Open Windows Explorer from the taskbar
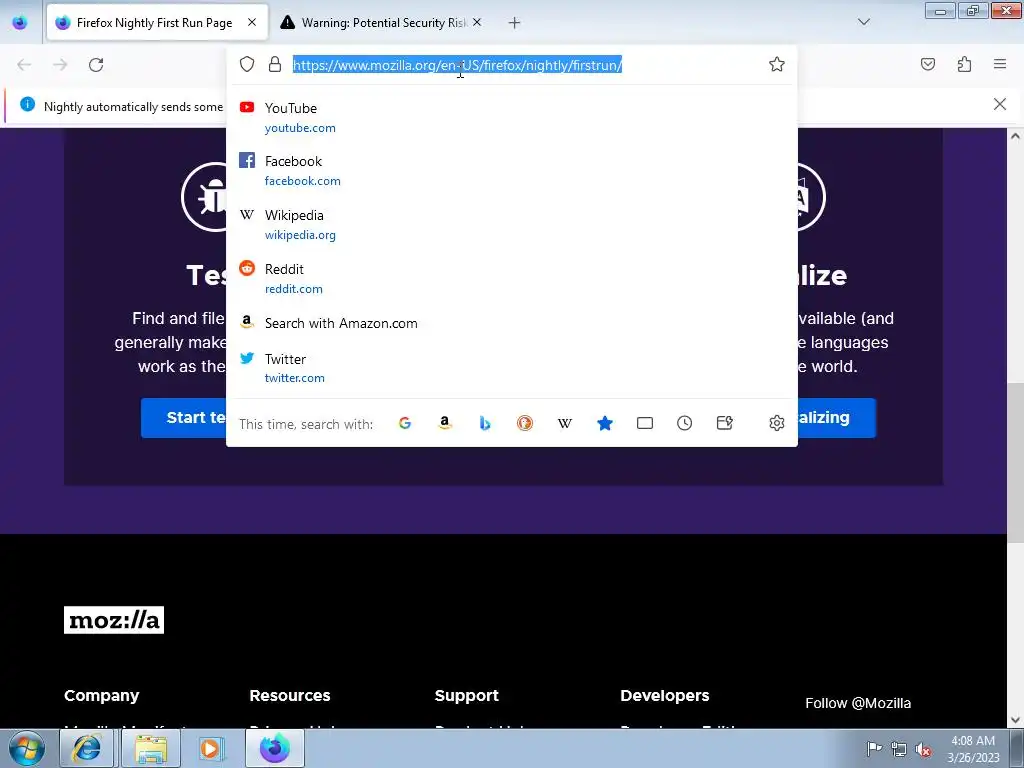This screenshot has height=768, width=1024. (151, 748)
